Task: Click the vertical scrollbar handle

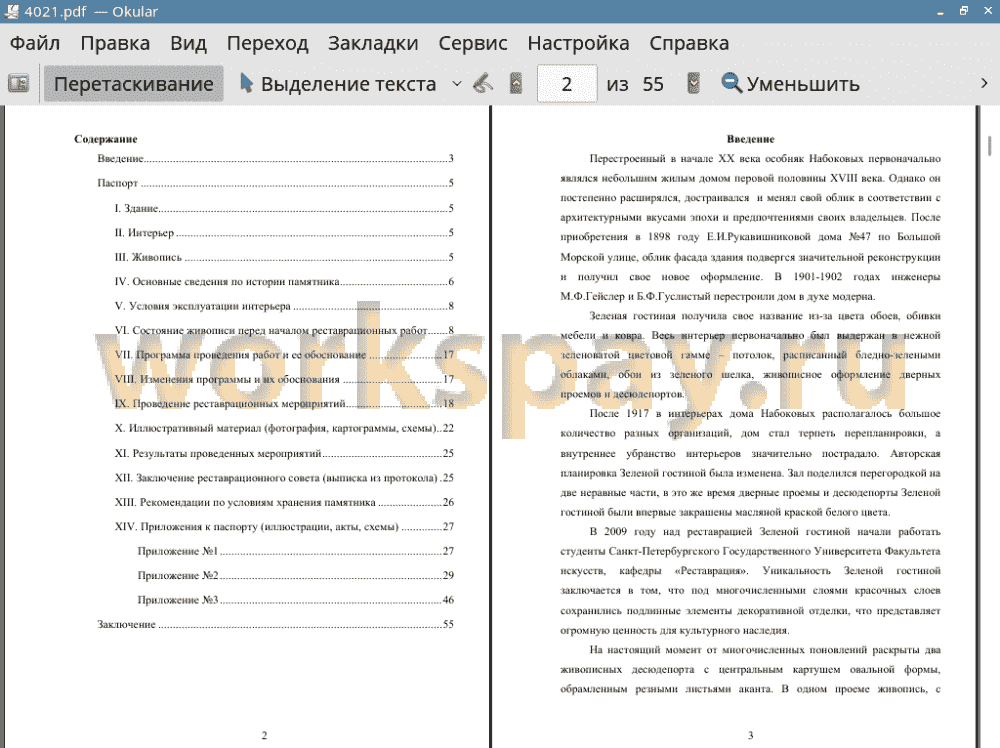Action: point(989,145)
